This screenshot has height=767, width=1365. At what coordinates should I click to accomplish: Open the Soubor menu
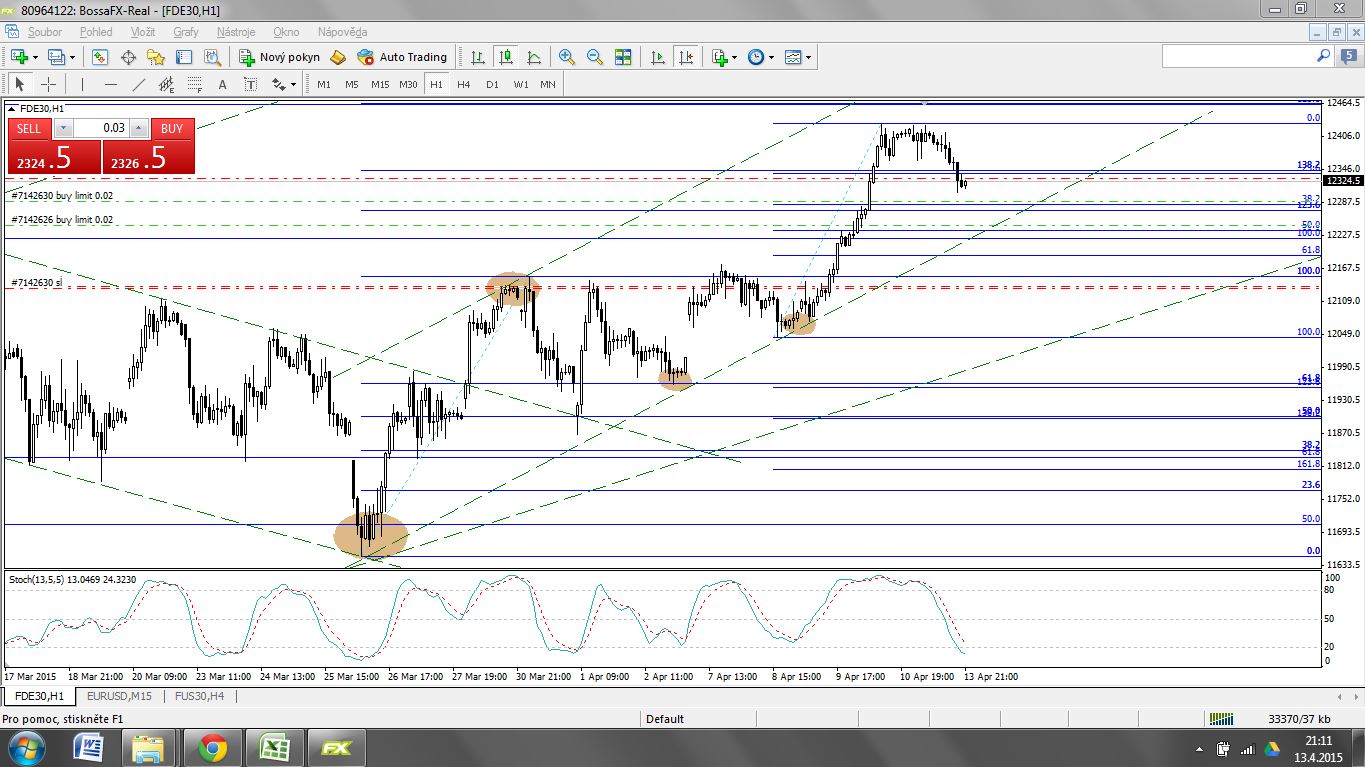[x=45, y=32]
